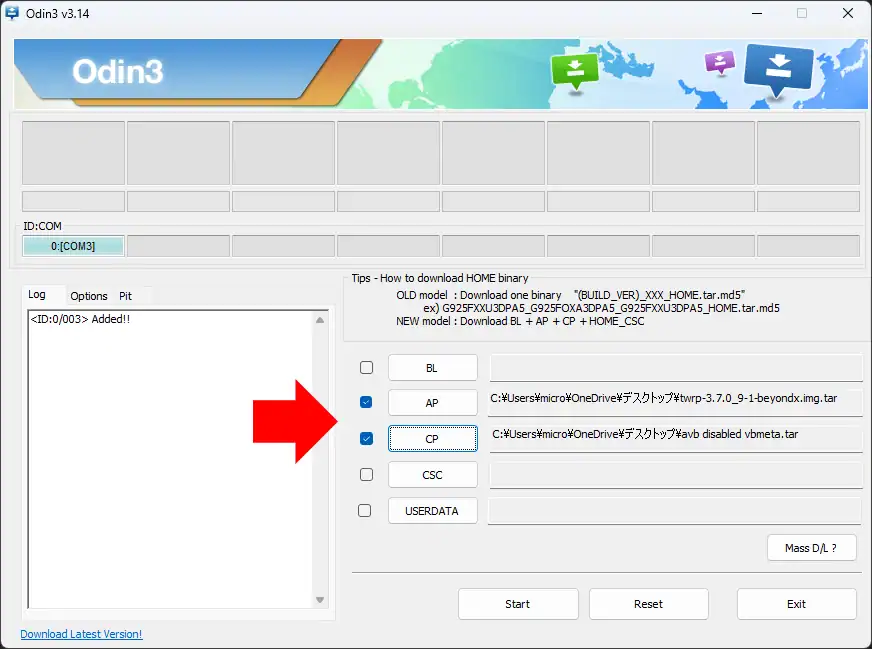Click the purple download bubble icon in banner
The height and width of the screenshot is (649, 872).
(719, 63)
